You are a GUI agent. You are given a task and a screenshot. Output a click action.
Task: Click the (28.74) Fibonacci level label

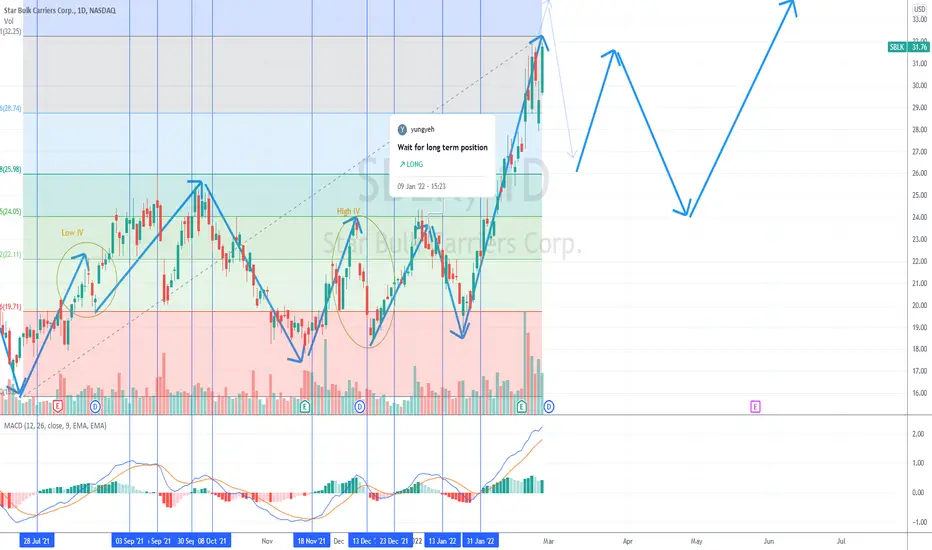pos(11,108)
